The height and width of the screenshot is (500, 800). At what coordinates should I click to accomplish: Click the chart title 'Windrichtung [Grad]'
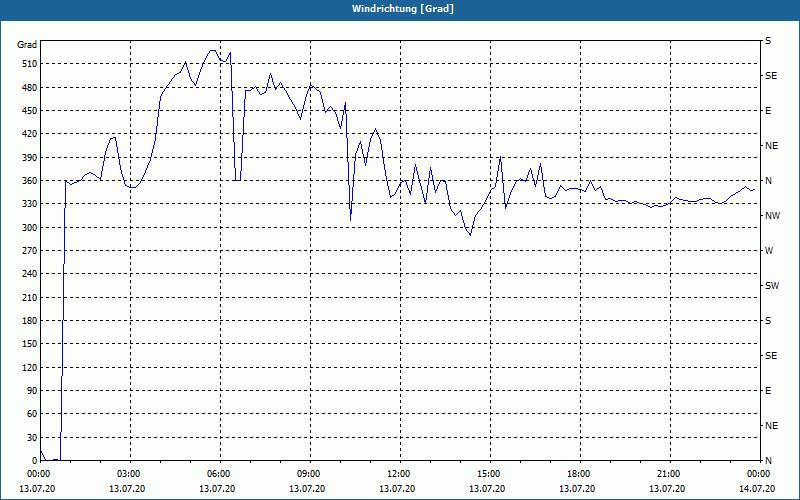403,9
